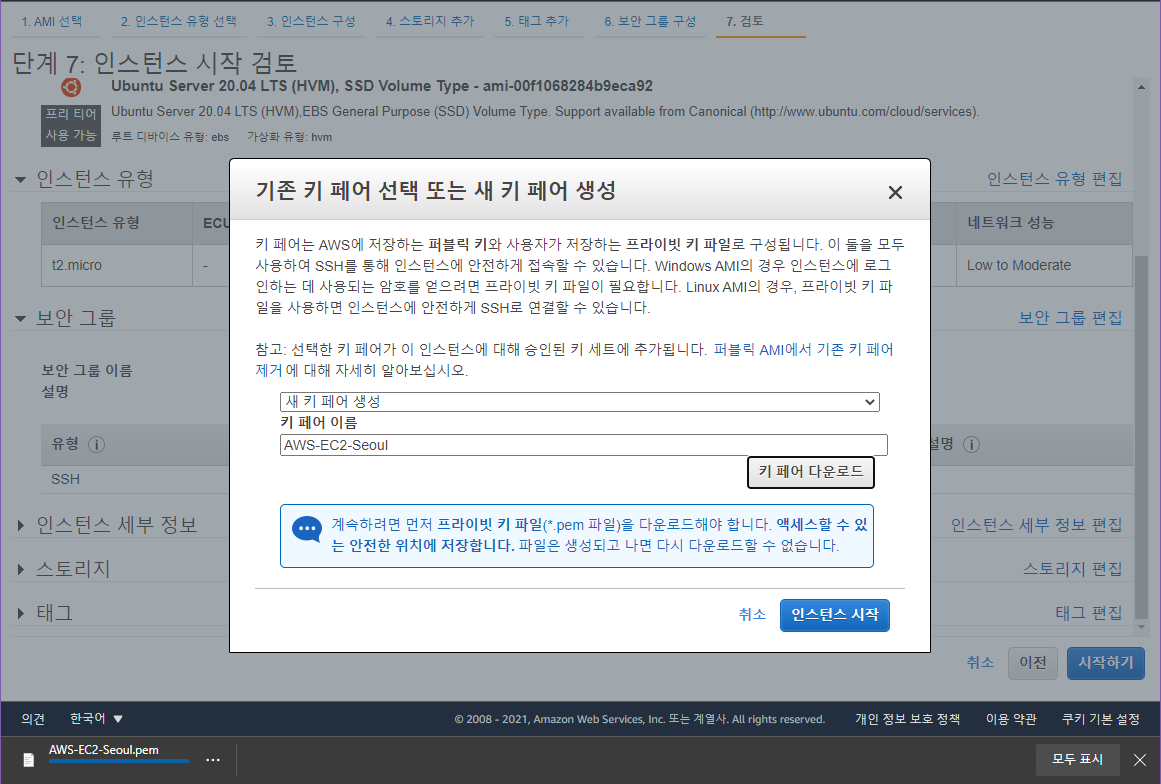Collapse the 보안 그룹 section

pos(21,319)
